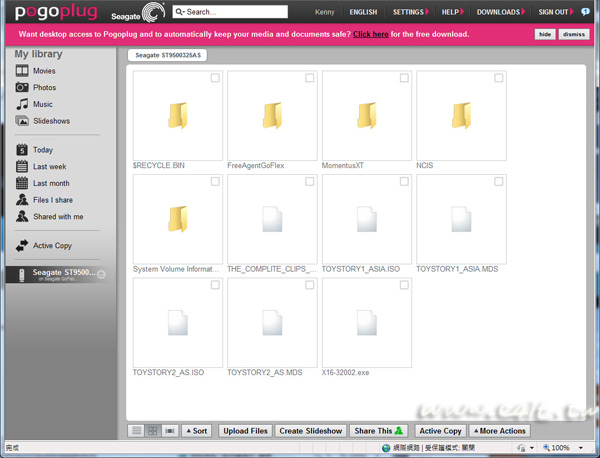Expand the More Actions menu
Image resolution: width=600 pixels, height=458 pixels.
499,431
